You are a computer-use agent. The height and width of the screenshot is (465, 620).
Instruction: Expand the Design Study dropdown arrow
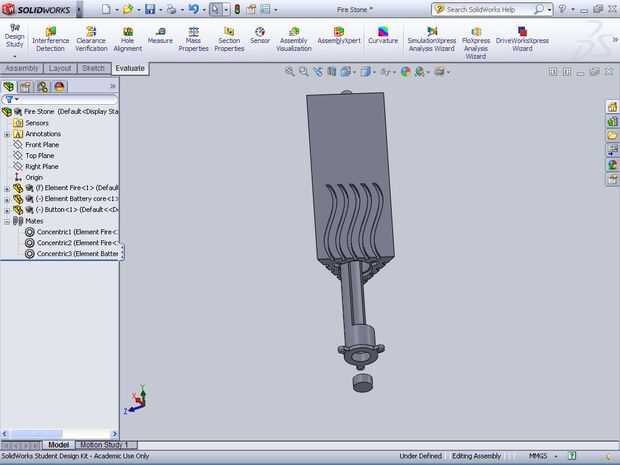click(15, 56)
